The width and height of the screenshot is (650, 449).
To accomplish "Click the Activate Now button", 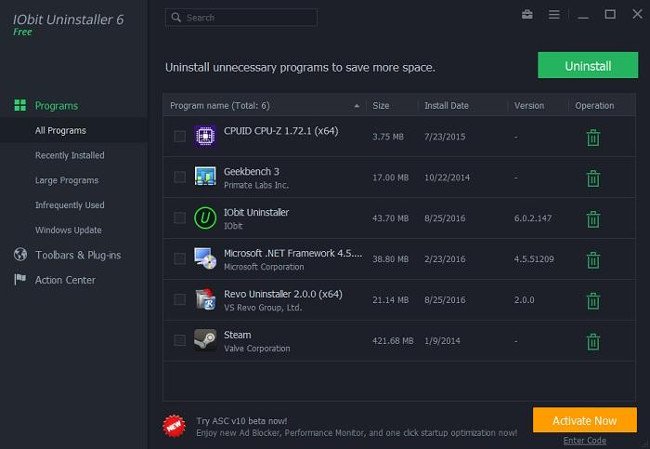I will [585, 420].
